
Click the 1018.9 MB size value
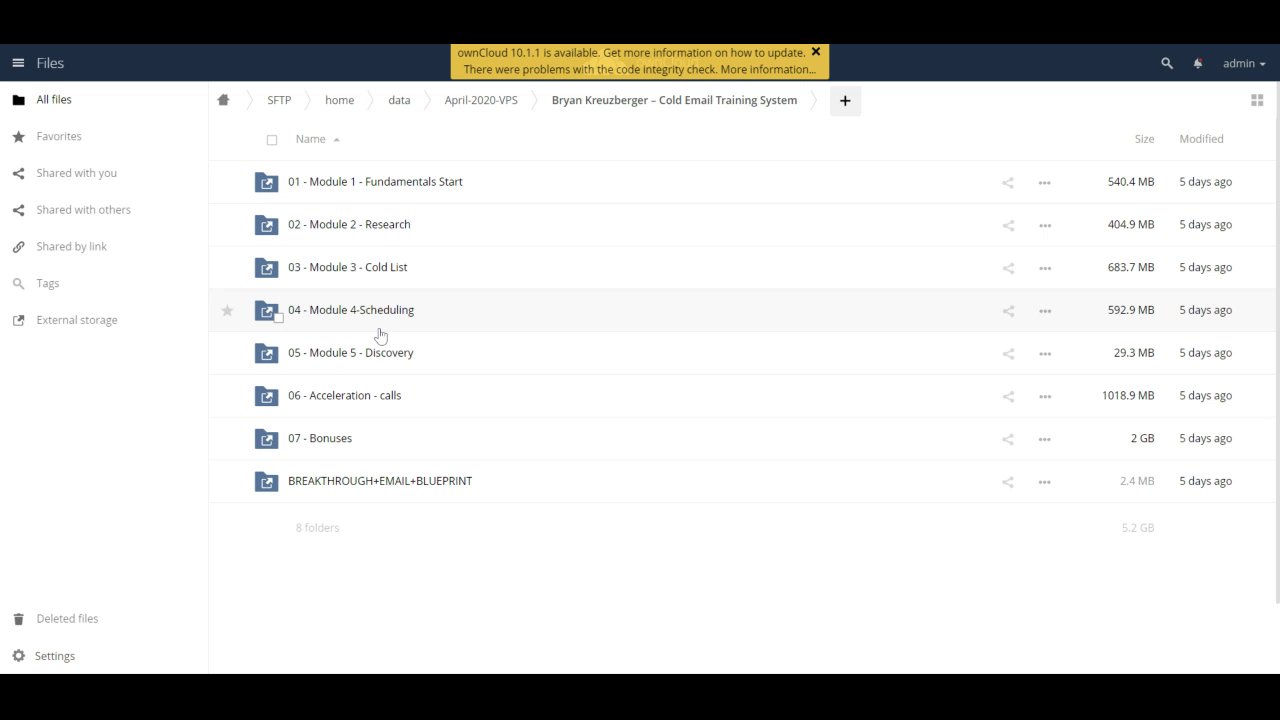coord(1128,396)
